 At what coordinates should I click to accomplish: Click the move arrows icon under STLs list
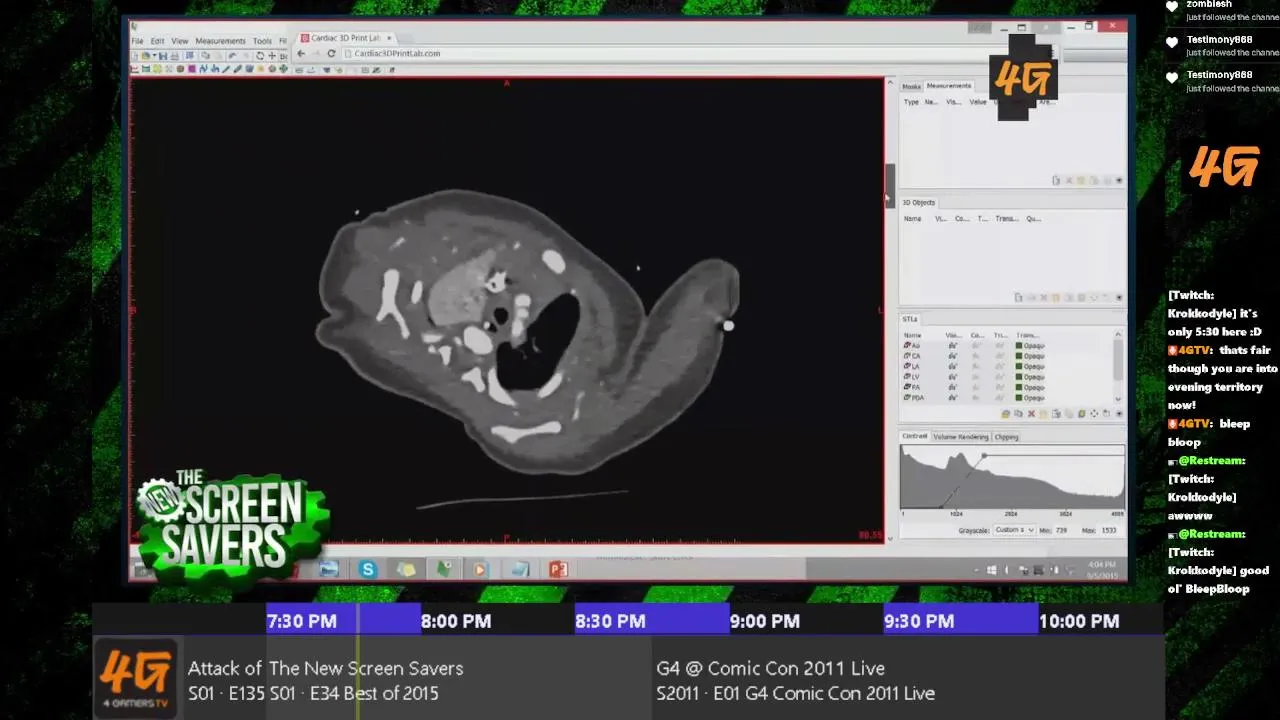1094,414
